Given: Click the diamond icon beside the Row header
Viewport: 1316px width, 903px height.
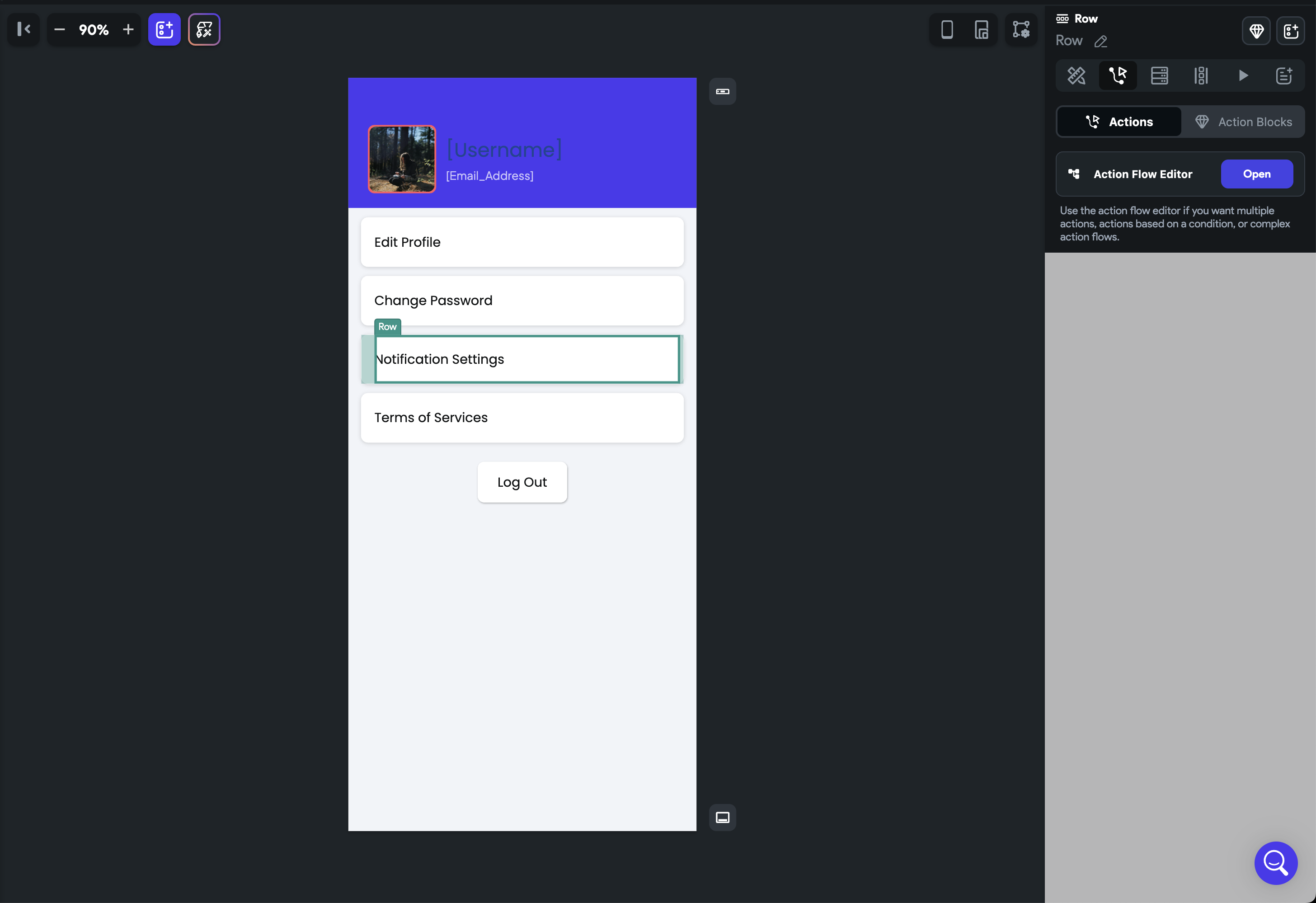Looking at the screenshot, I should (x=1255, y=31).
